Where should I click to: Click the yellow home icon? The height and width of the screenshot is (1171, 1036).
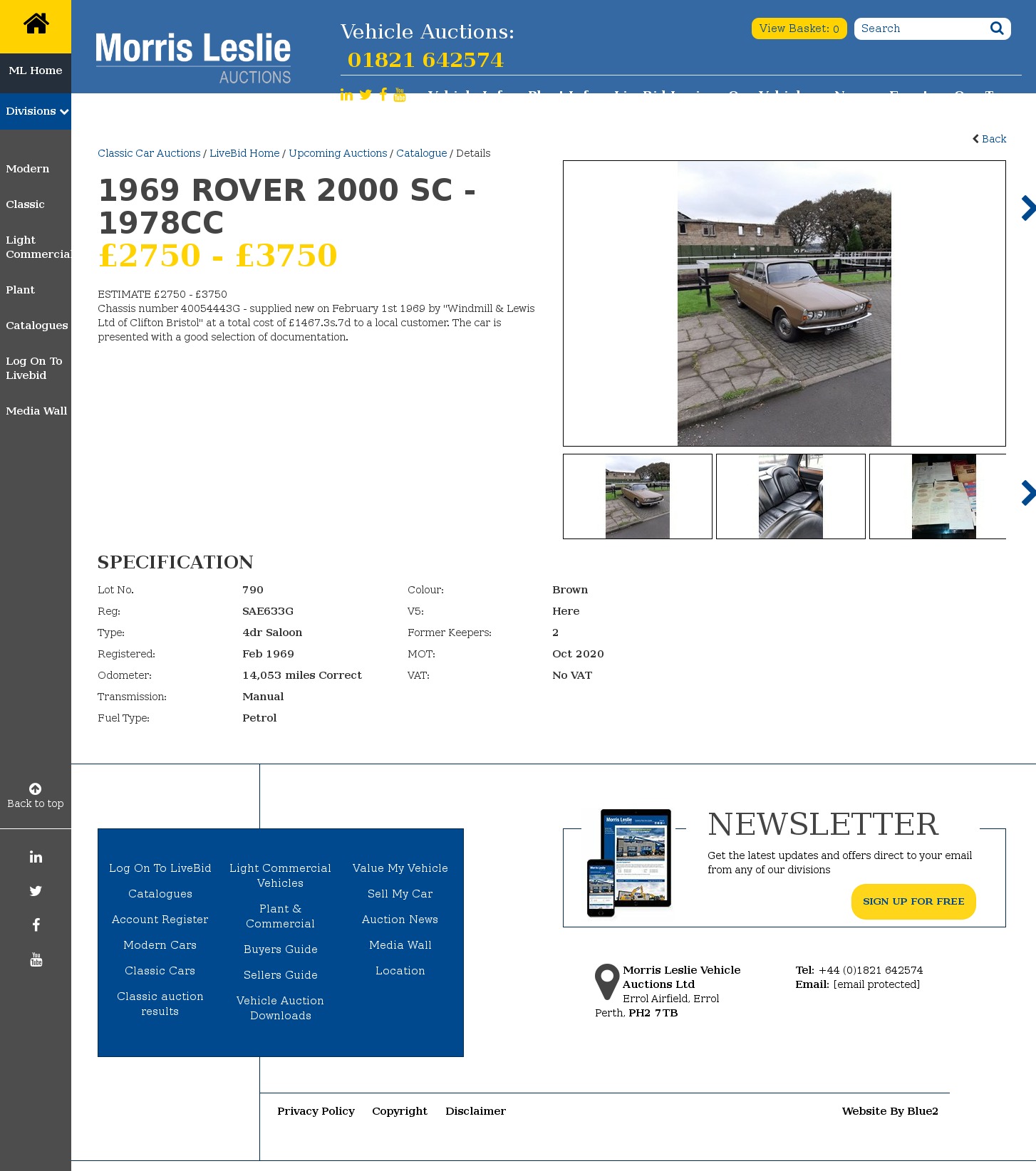pos(36,24)
